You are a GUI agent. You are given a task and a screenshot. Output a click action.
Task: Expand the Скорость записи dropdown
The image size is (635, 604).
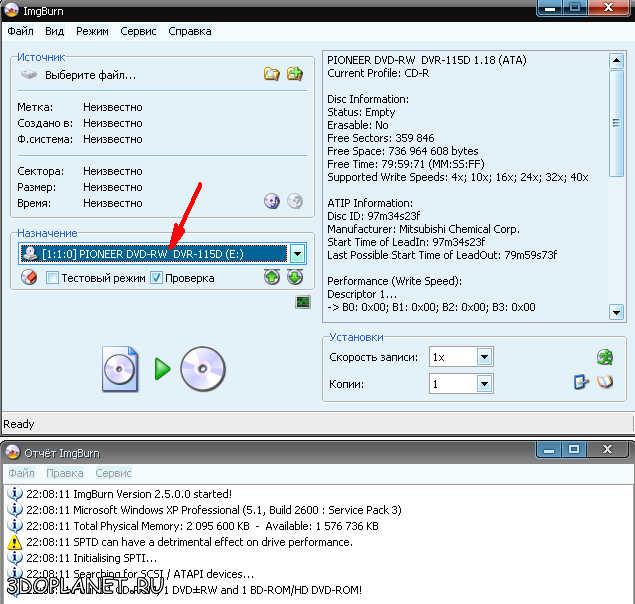tap(484, 357)
